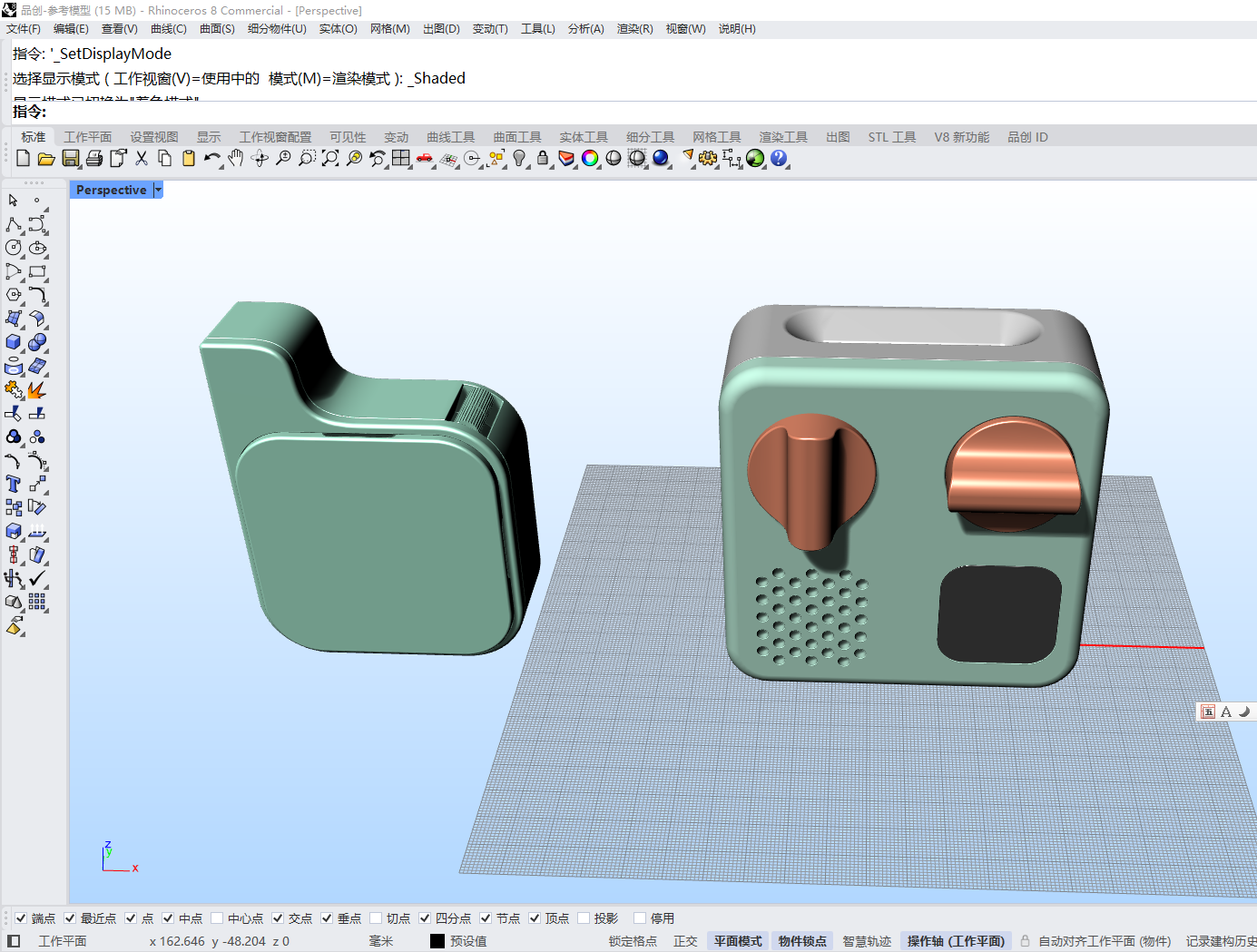Select the Box solid tool
Image resolution: width=1257 pixels, height=952 pixels.
tap(14, 343)
